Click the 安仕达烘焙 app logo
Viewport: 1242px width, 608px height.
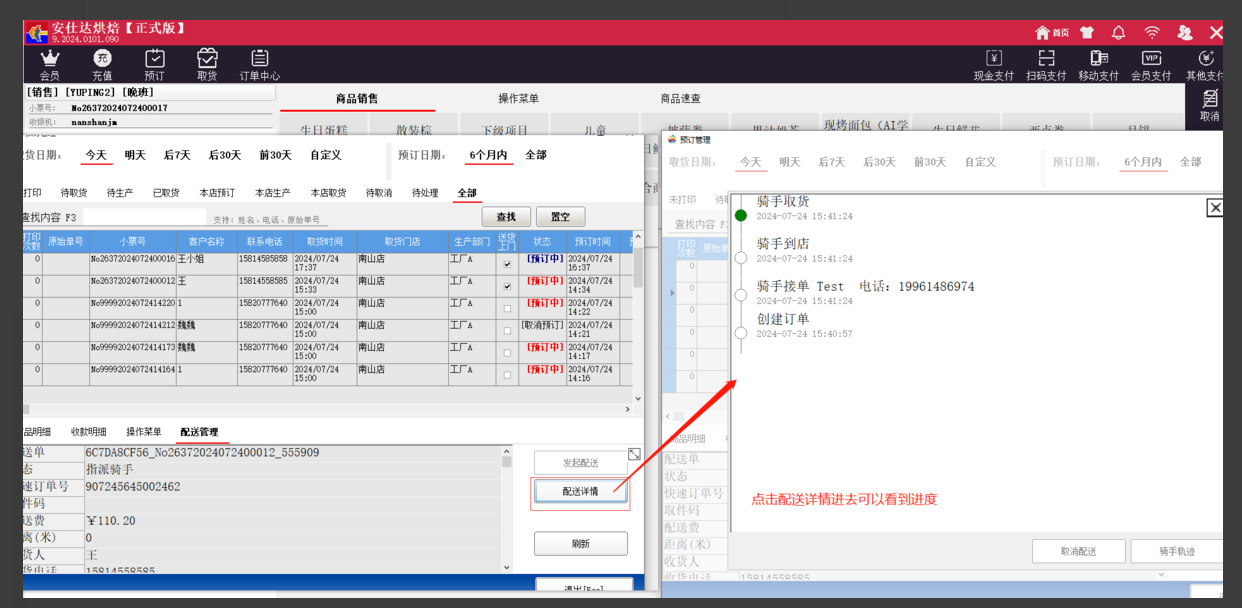click(36, 32)
